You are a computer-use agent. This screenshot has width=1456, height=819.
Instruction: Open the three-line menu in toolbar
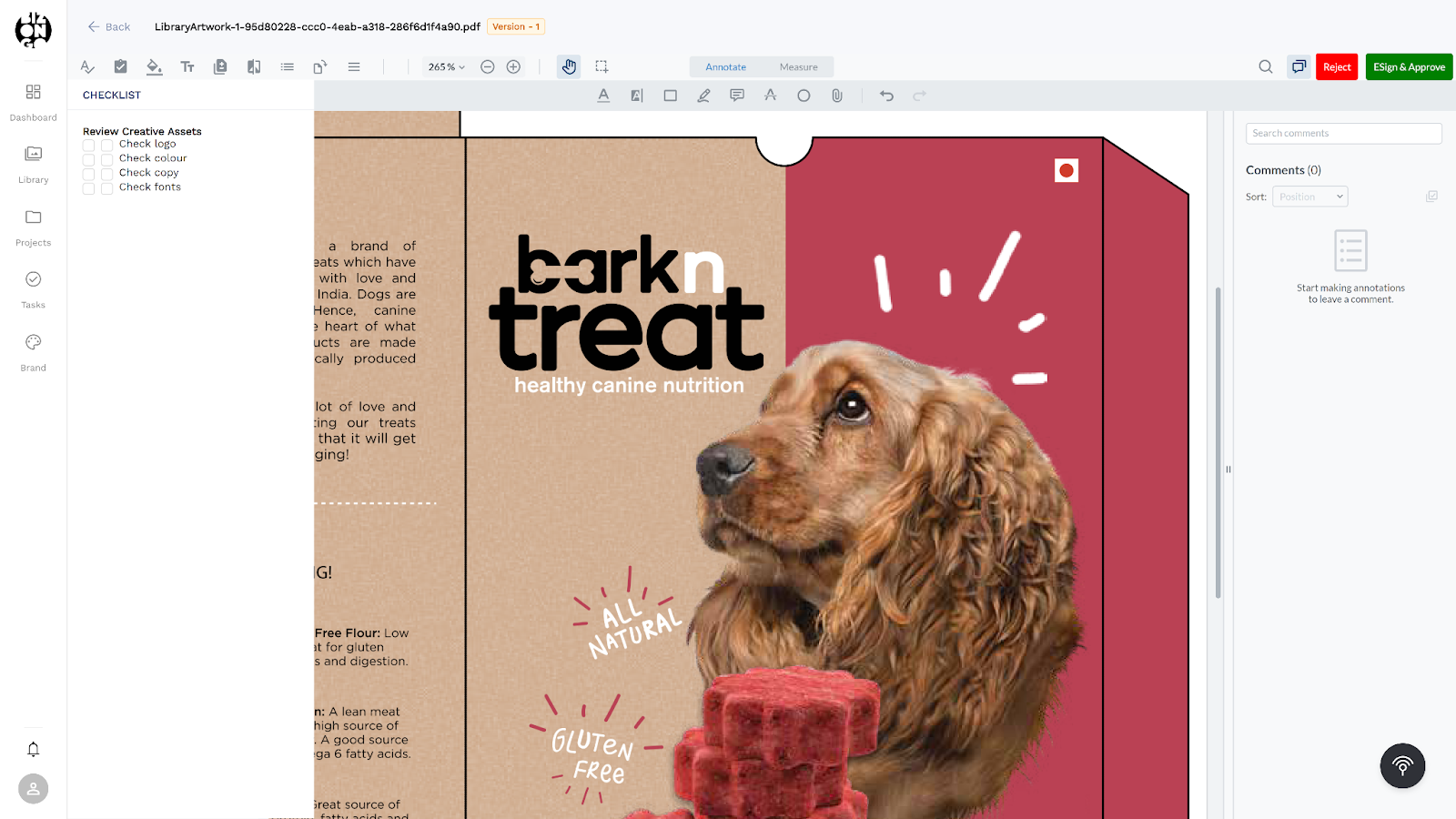pyautogui.click(x=354, y=66)
